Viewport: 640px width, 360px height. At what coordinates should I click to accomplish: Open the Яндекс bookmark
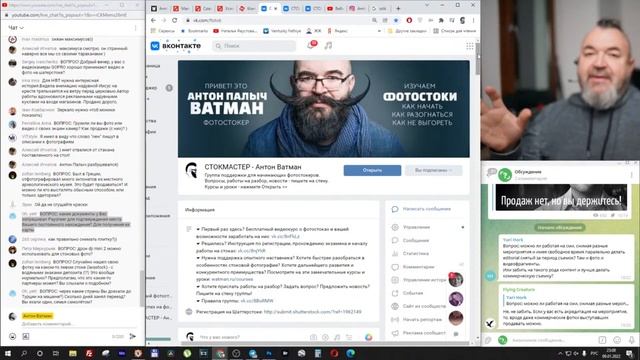coord(338,31)
